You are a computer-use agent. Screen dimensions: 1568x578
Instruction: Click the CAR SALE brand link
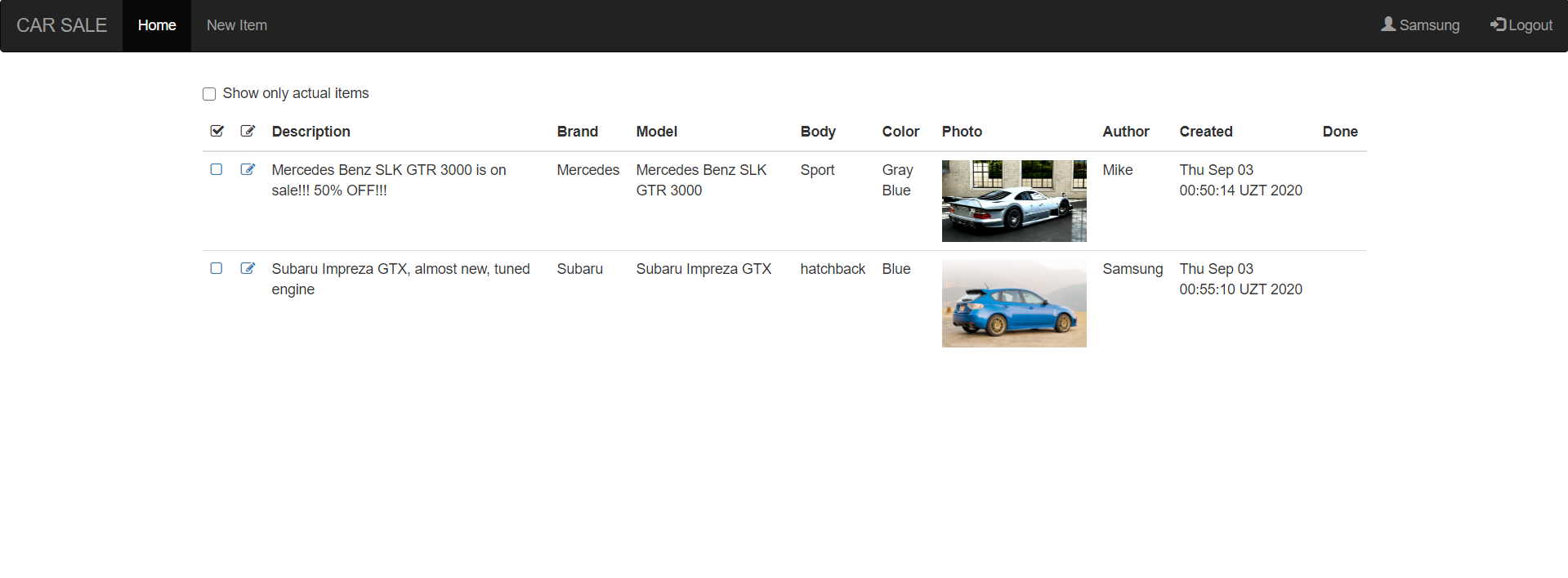[x=61, y=25]
